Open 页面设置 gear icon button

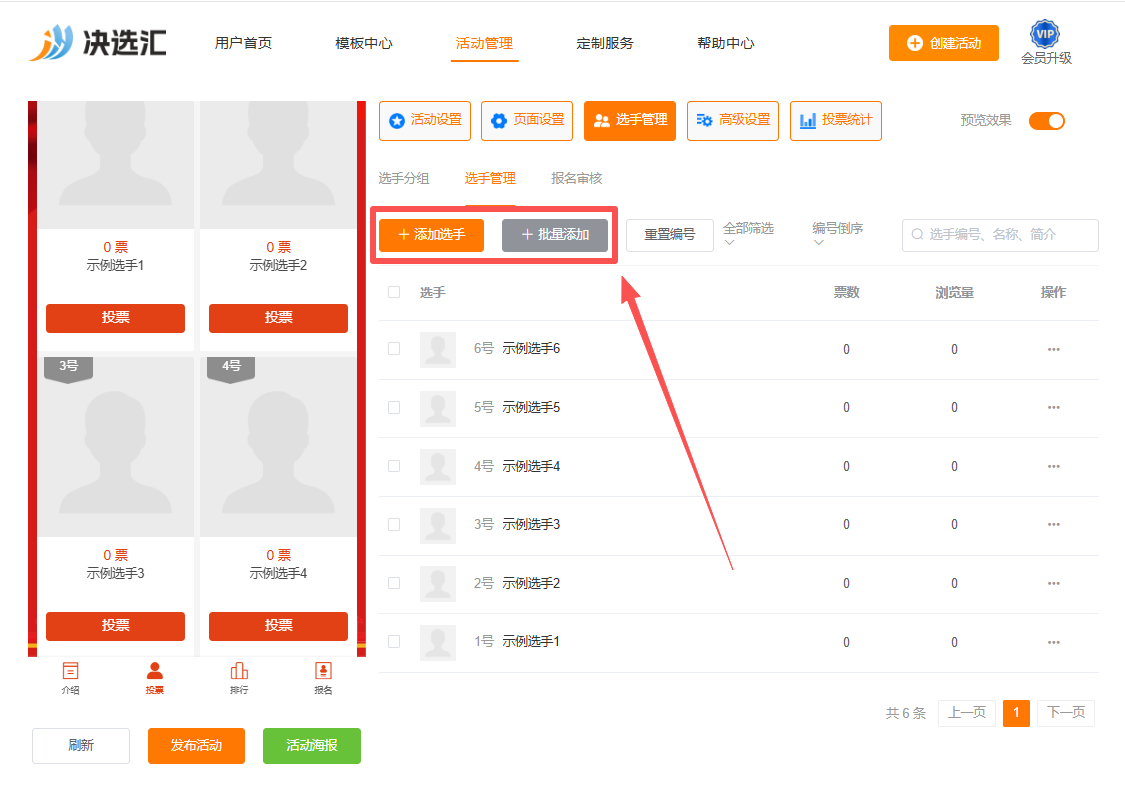pos(527,121)
